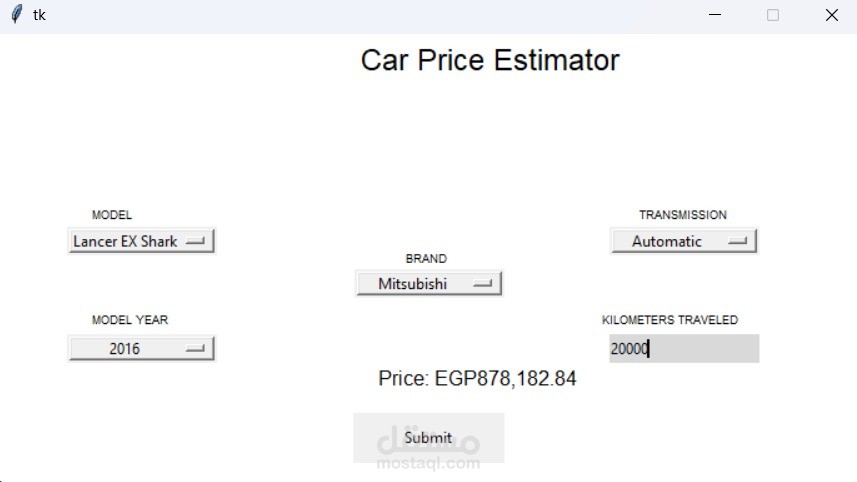This screenshot has height=482, width=857.
Task: Open the Lancer EX Shark model dropdown
Action: [142, 241]
